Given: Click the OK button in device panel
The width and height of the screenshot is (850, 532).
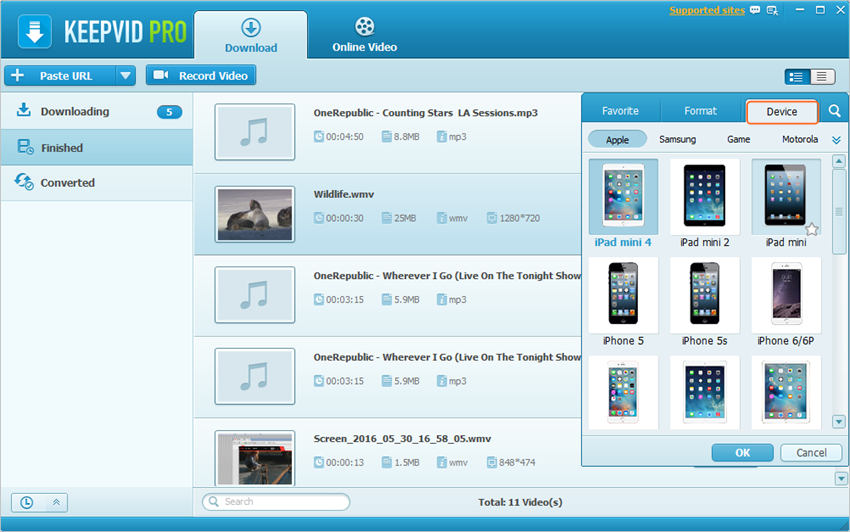Looking at the screenshot, I should (x=742, y=453).
